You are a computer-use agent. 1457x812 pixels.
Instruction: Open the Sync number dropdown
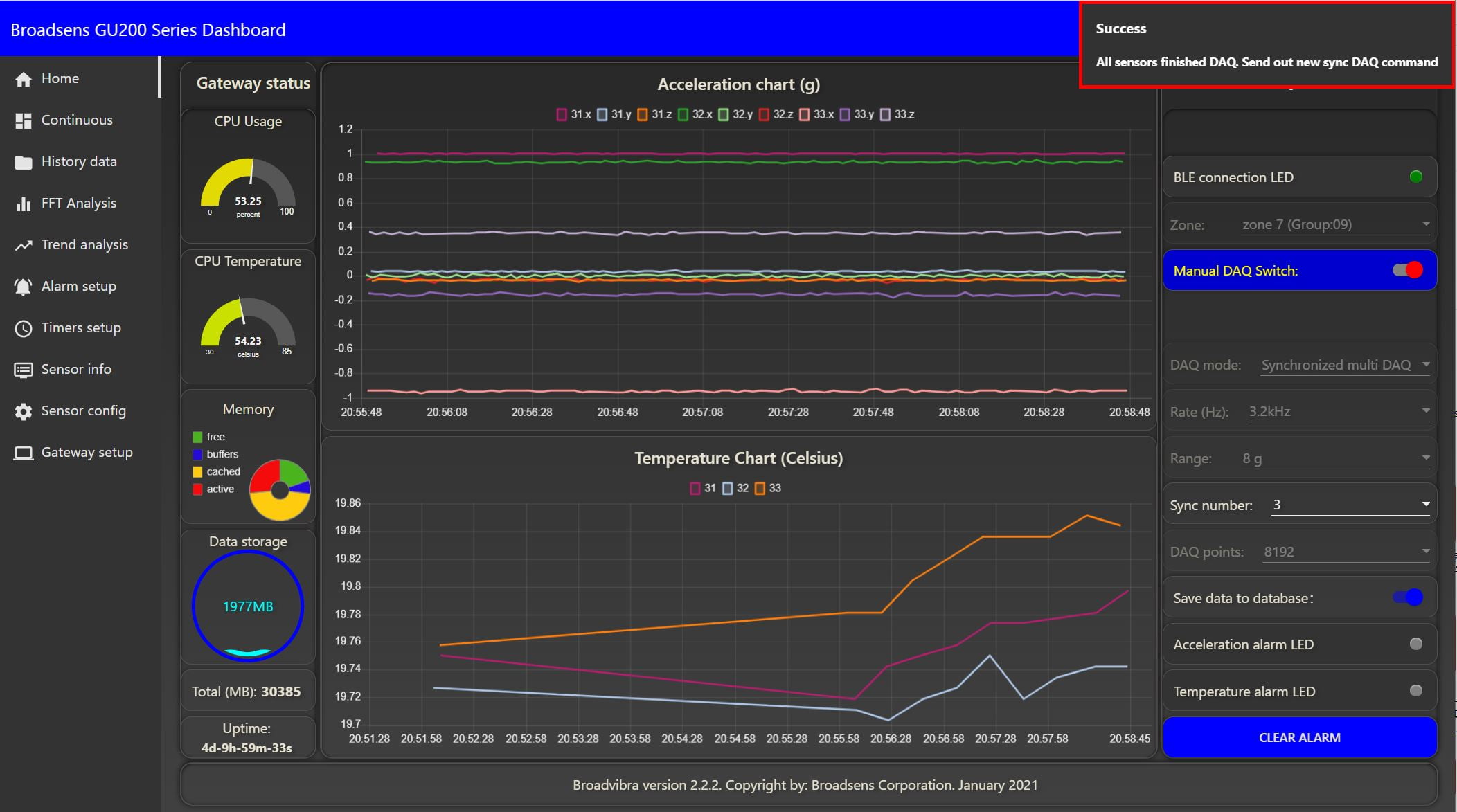coord(1350,505)
